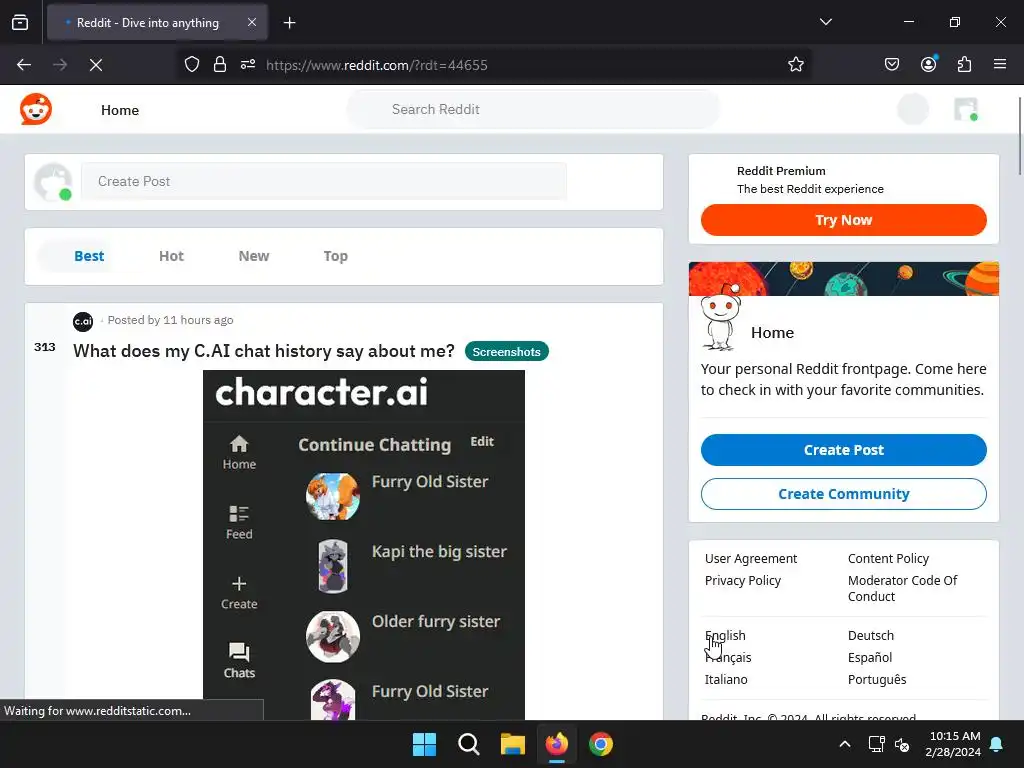The image size is (1024, 768).
Task: Open tracking protection shield icon
Action: pyautogui.click(x=191, y=65)
